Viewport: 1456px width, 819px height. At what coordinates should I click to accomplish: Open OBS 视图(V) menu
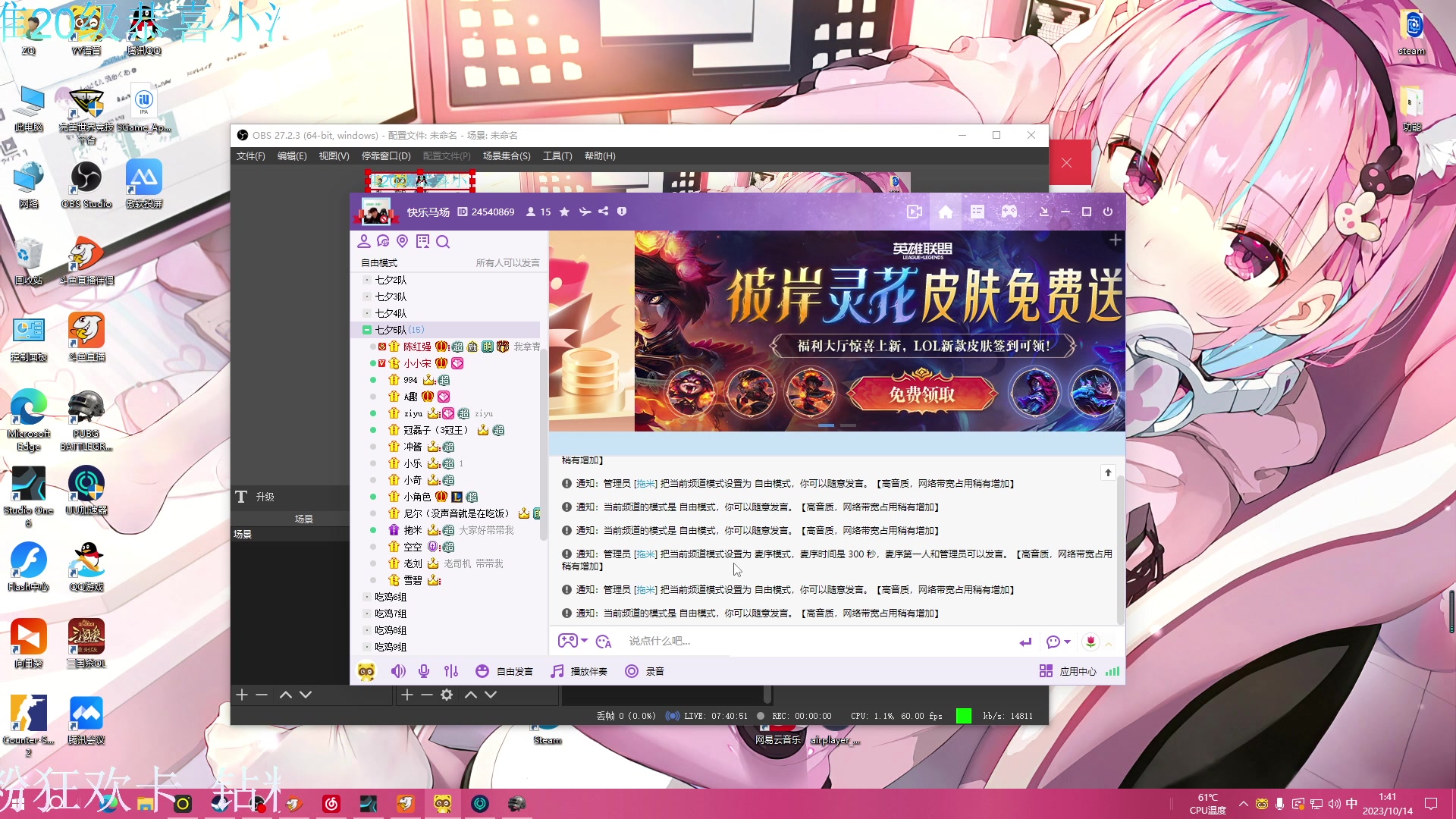coord(334,156)
